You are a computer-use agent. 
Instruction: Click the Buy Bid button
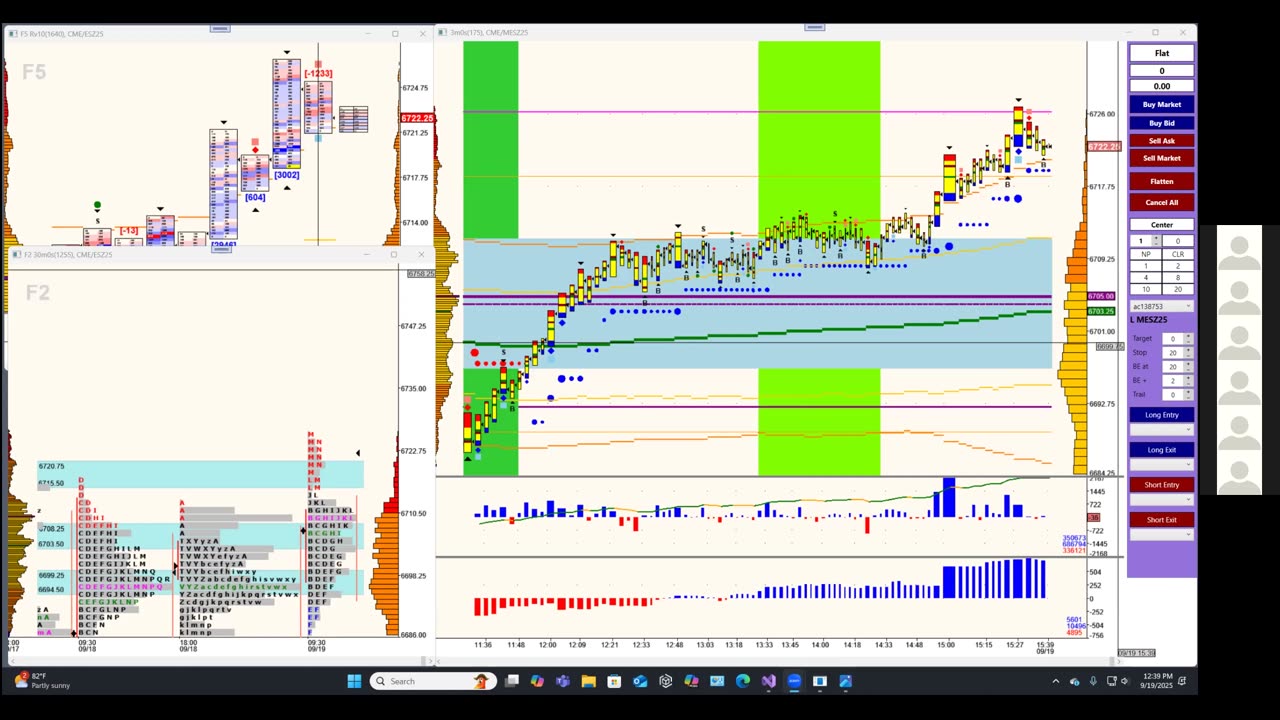1161,123
